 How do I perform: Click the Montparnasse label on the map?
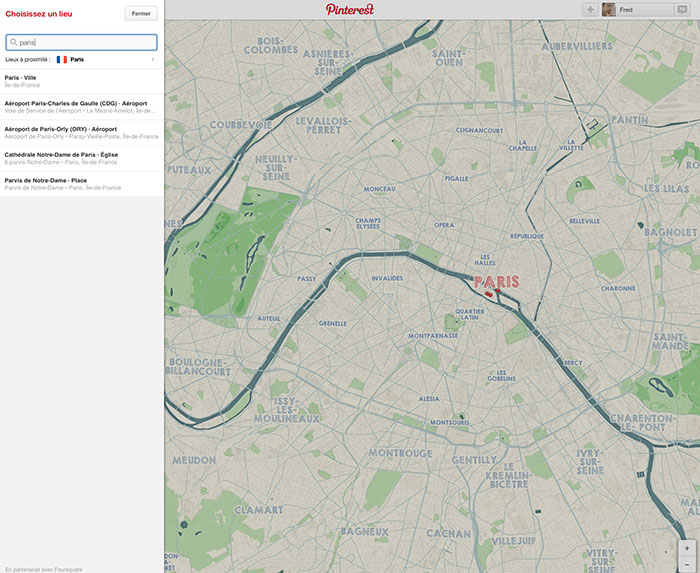point(433,335)
